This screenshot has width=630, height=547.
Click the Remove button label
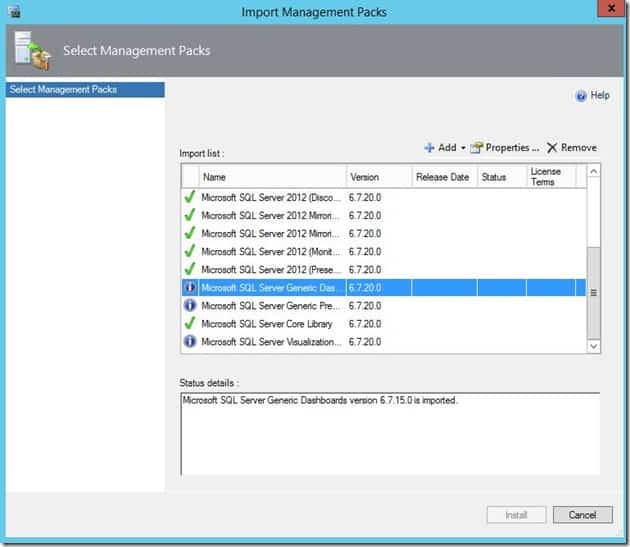579,148
